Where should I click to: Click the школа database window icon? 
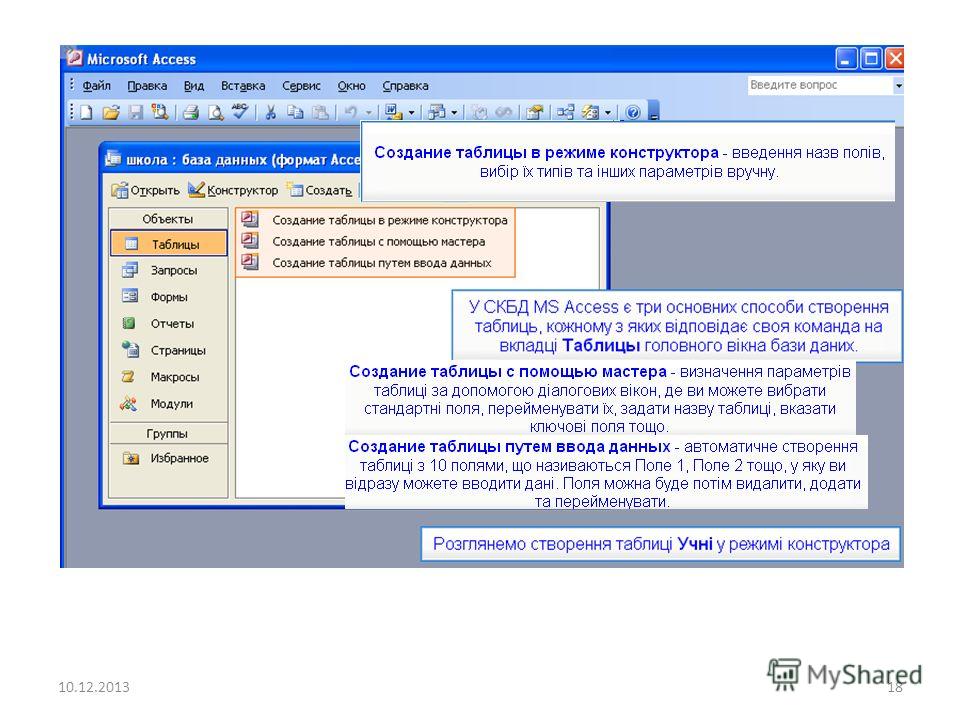click(113, 159)
